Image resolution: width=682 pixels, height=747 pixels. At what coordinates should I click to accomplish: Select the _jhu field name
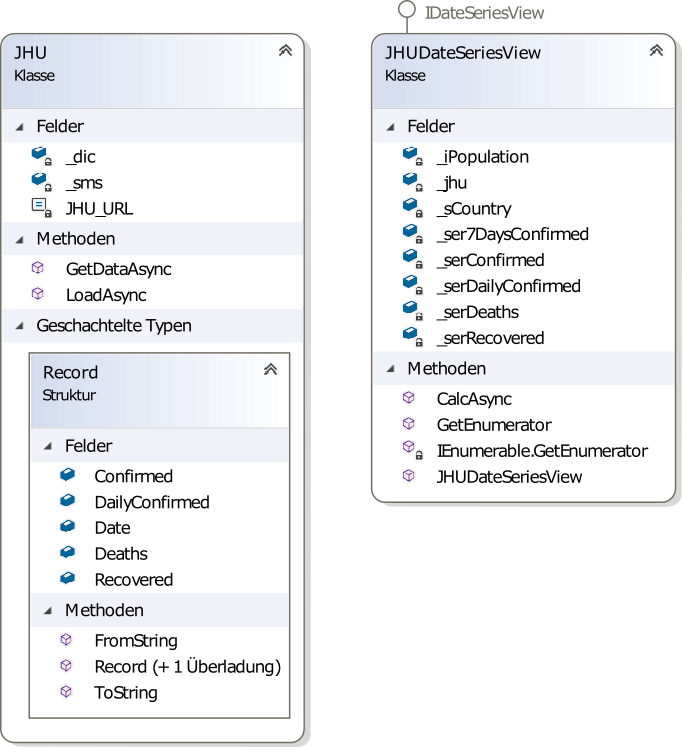click(452, 183)
